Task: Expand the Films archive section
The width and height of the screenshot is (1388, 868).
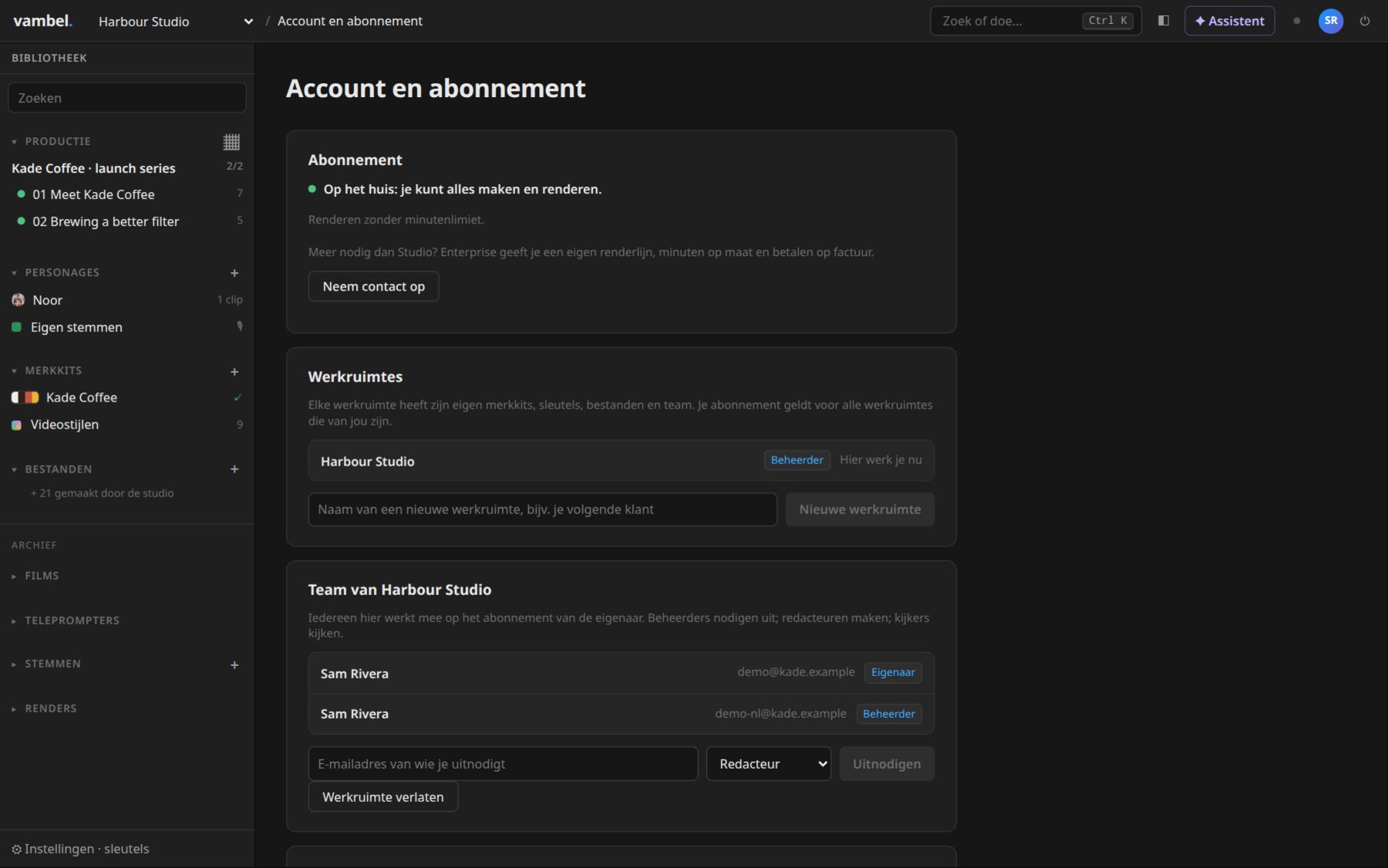Action: (x=35, y=576)
